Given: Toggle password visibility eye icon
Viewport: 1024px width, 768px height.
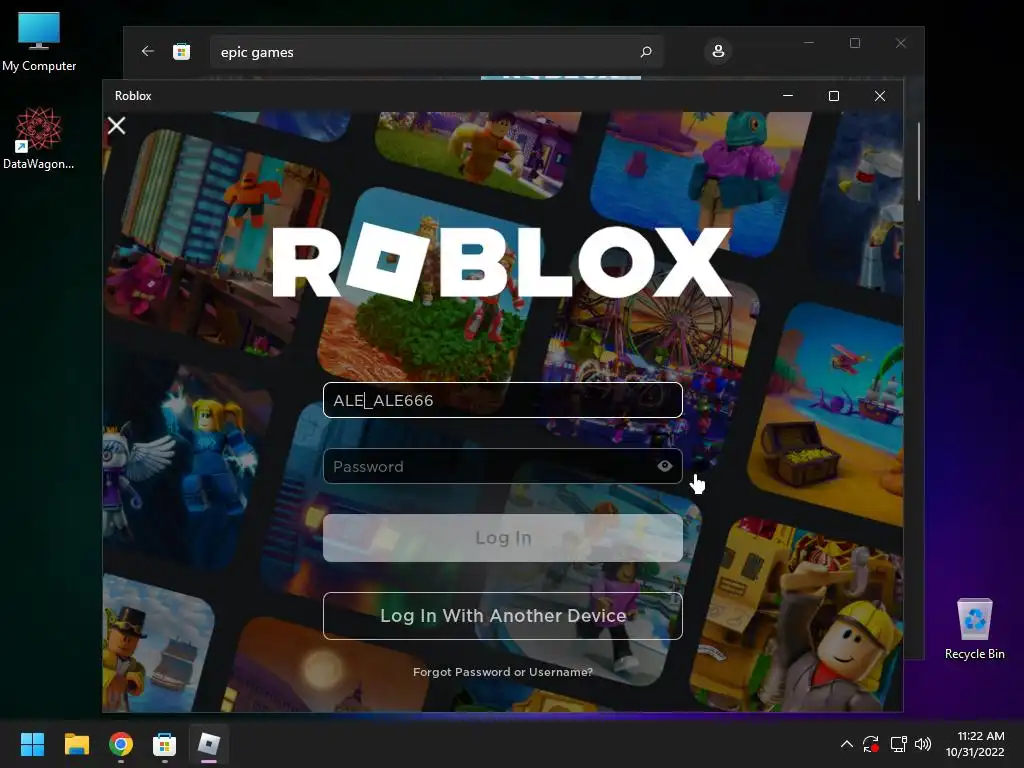Looking at the screenshot, I should coord(665,466).
